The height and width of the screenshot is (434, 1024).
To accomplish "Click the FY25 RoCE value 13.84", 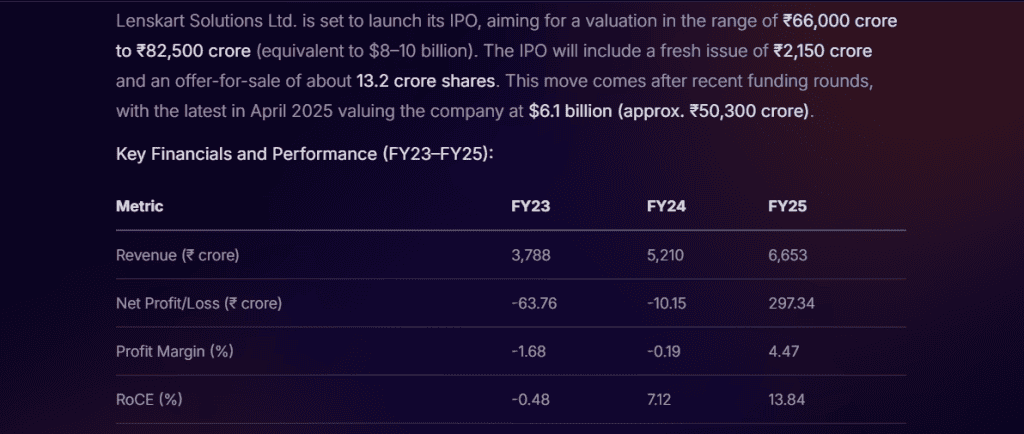I will pyautogui.click(x=787, y=399).
